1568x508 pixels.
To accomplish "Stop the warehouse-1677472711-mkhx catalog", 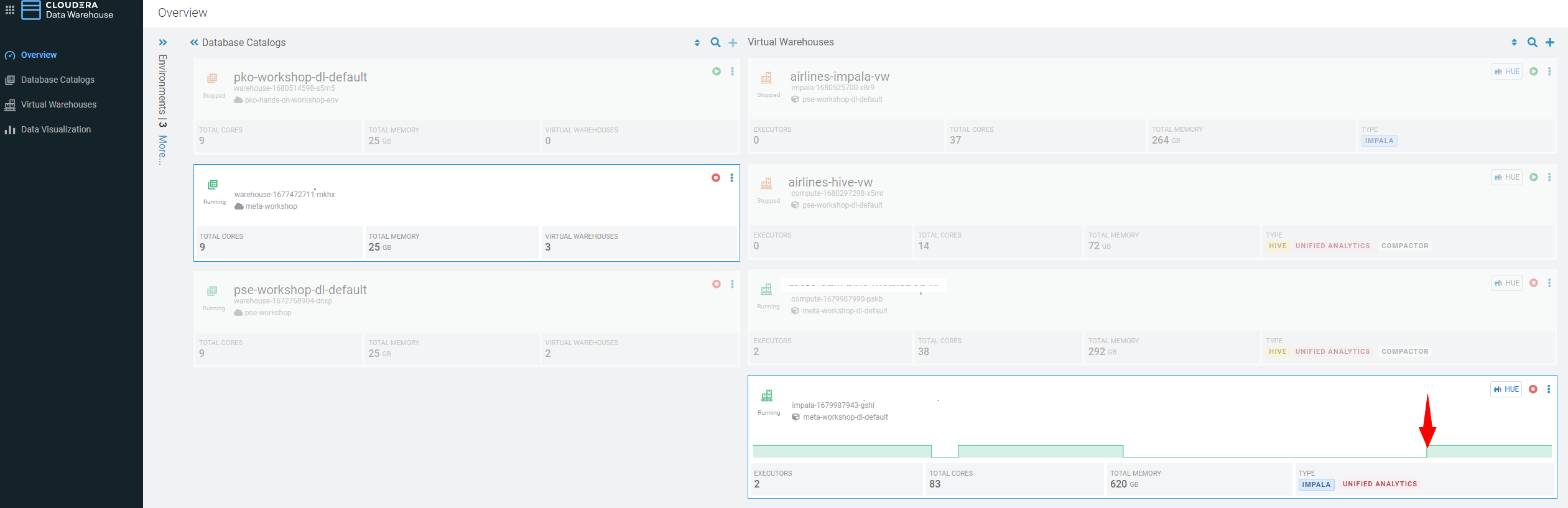I will point(716,178).
